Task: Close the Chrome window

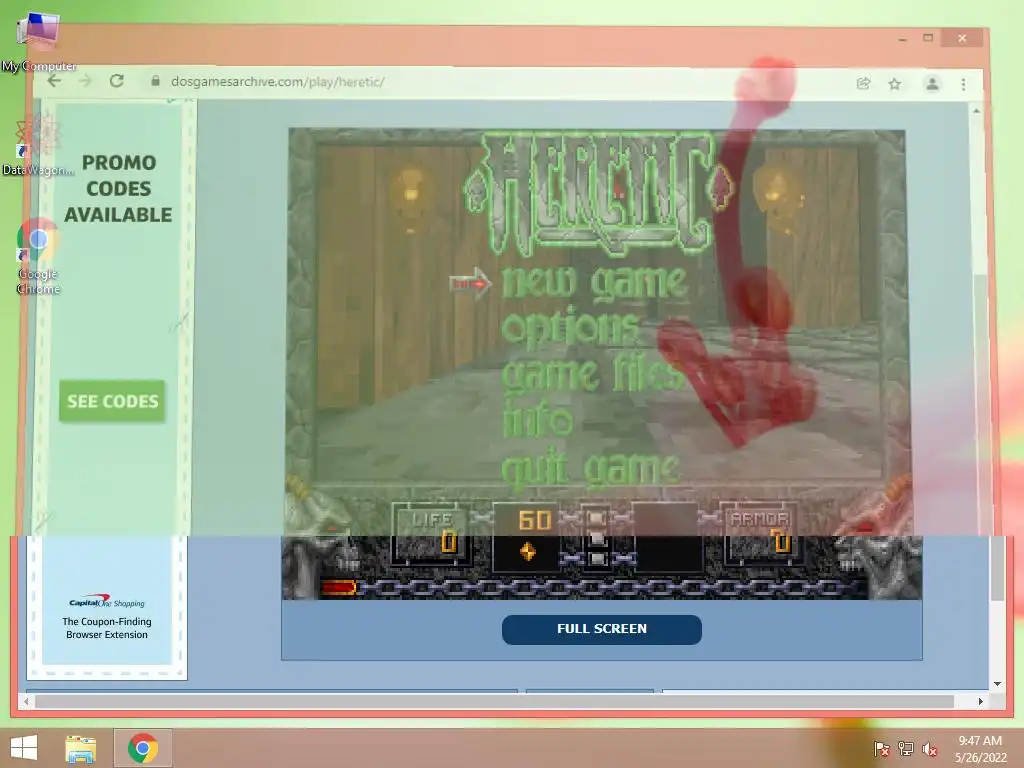Action: (x=962, y=39)
